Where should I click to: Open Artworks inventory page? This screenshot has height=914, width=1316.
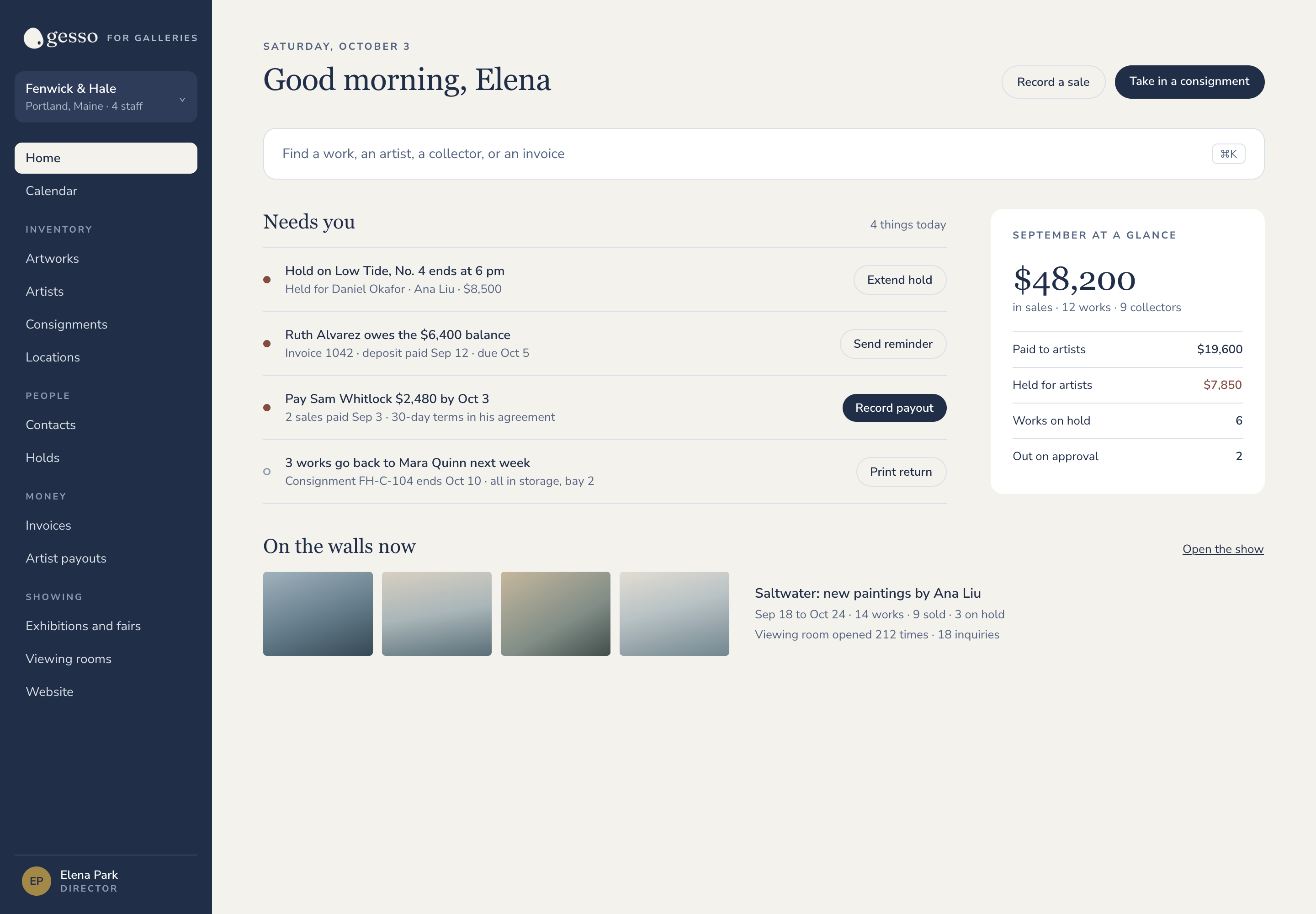click(x=106, y=258)
